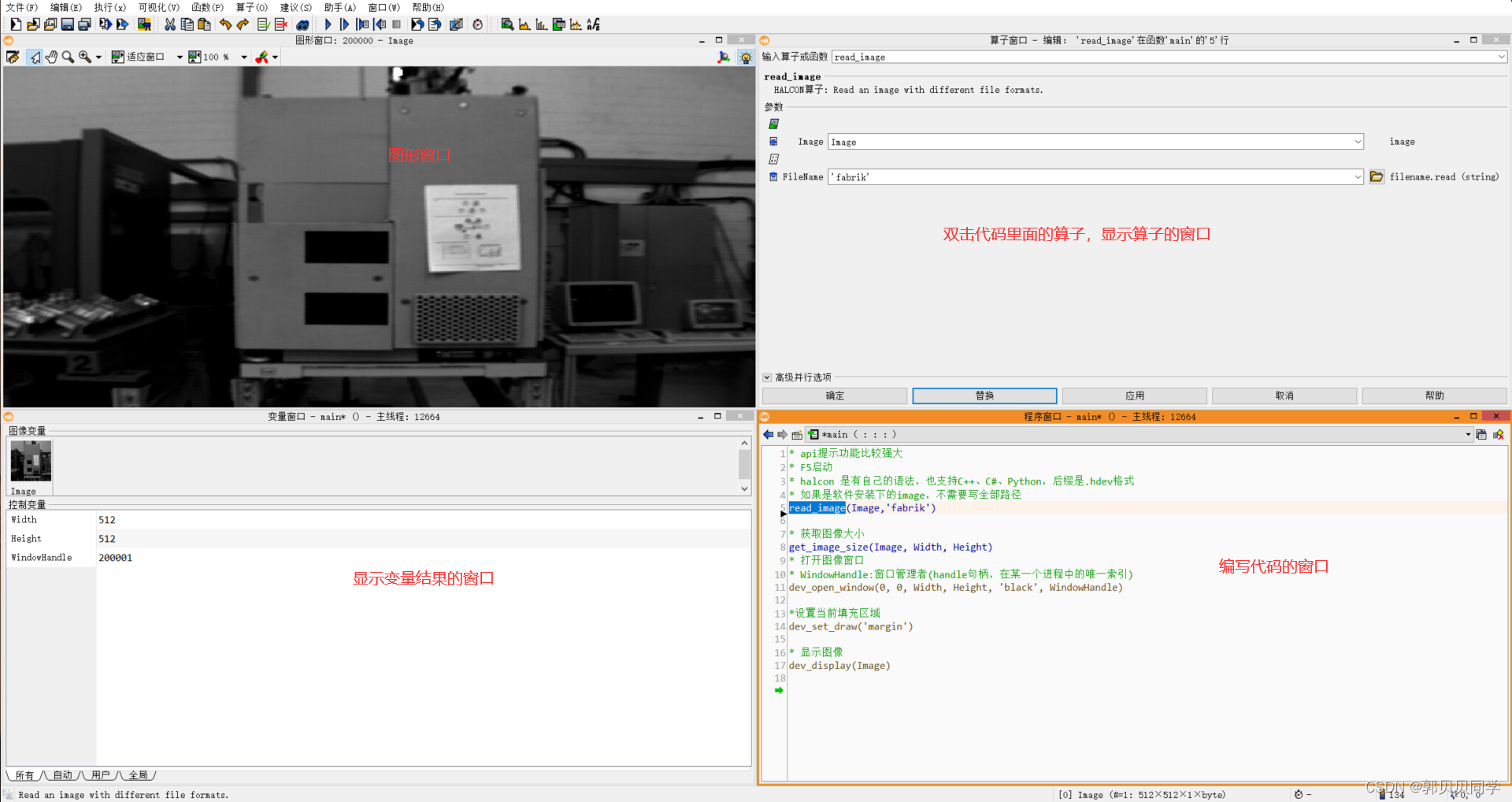Open the FileName 'fabrik' dropdown
Screen dimensions: 1512x802
point(1357,176)
